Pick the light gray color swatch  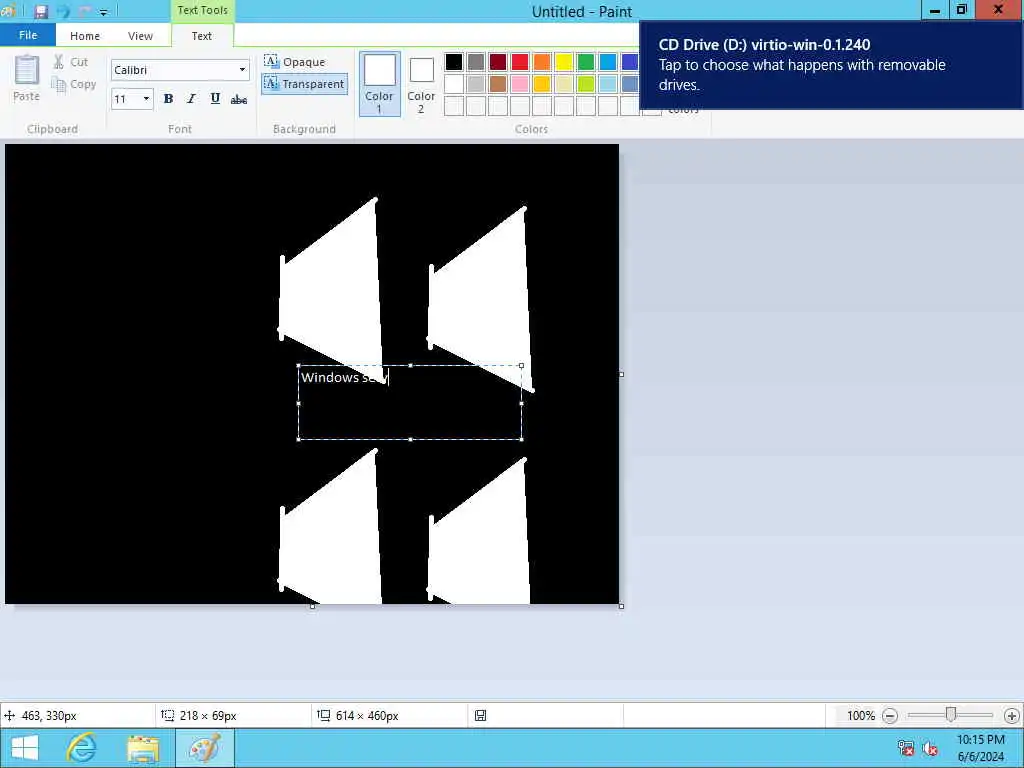(x=475, y=84)
